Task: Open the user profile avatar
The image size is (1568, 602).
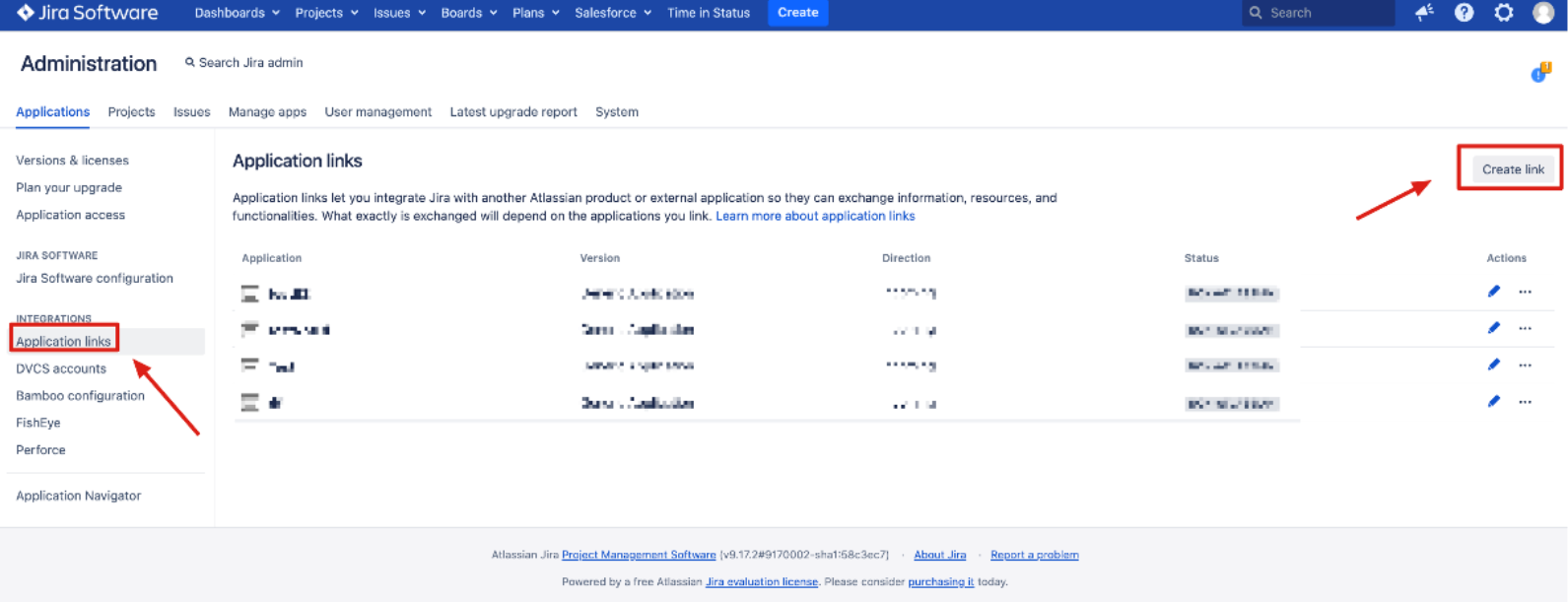Action: tap(1542, 13)
